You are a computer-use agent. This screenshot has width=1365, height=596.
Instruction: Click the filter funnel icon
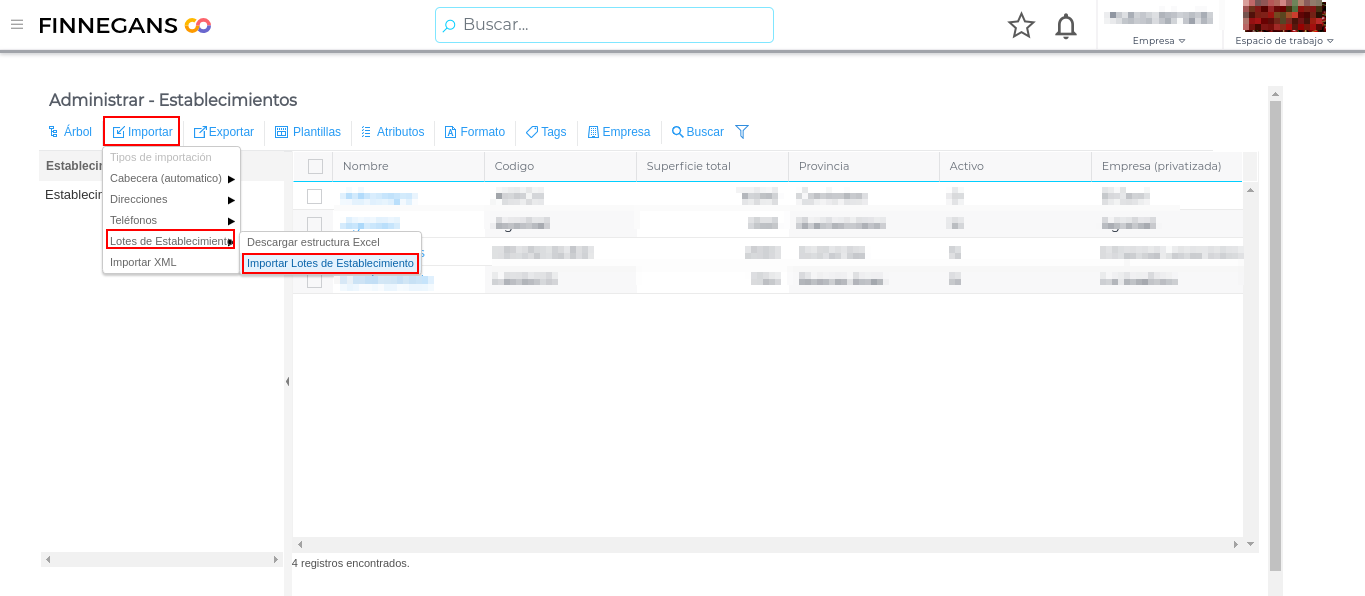point(742,132)
